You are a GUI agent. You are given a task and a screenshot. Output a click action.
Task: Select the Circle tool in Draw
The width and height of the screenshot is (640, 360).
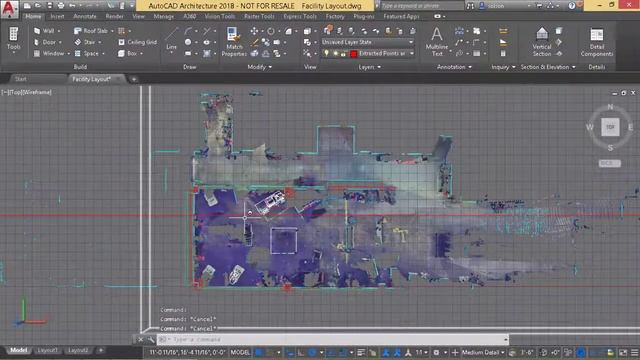click(188, 42)
